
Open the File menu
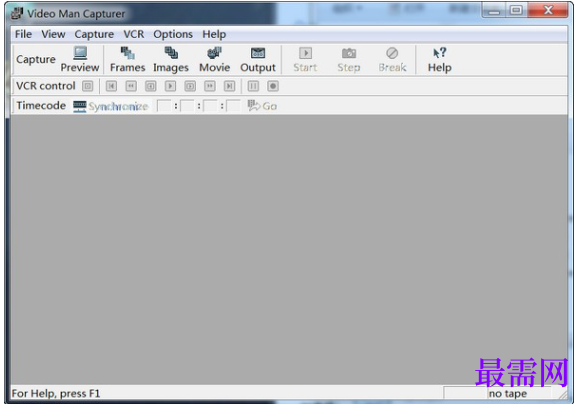pos(23,34)
